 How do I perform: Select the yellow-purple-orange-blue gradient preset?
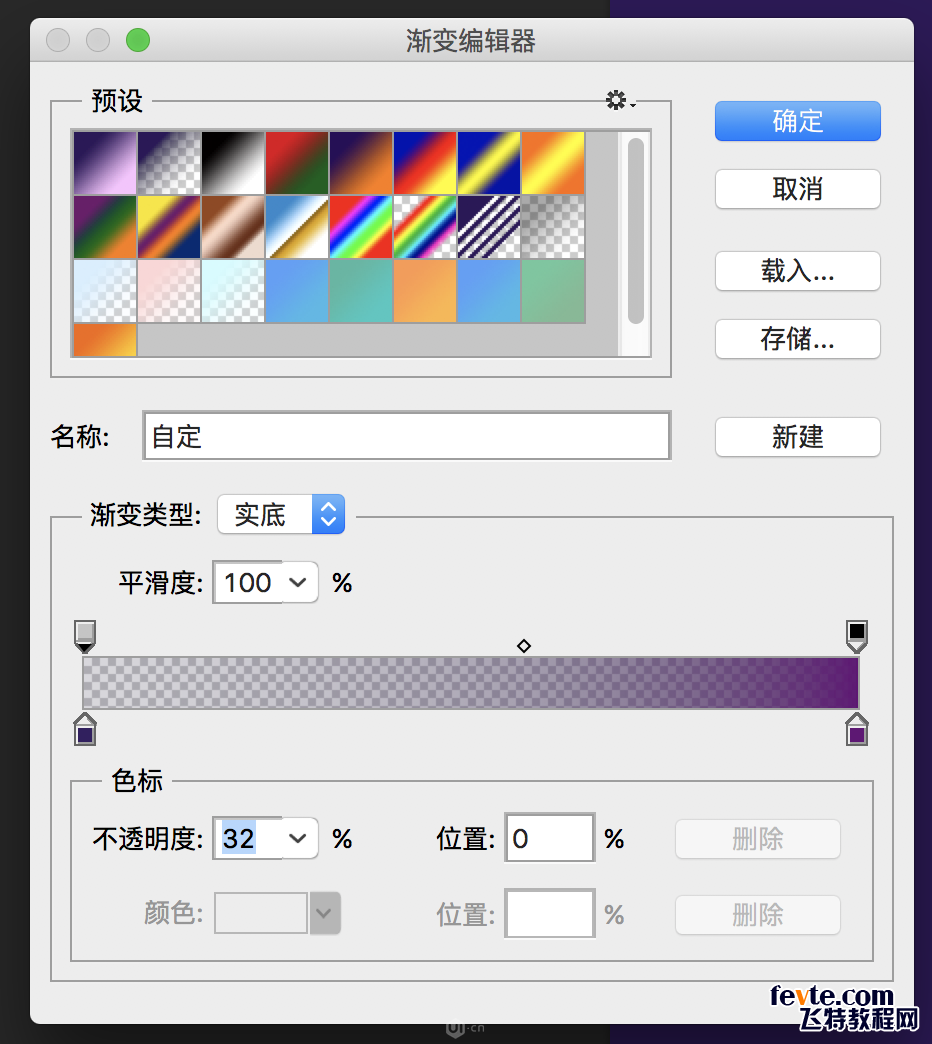pos(169,227)
